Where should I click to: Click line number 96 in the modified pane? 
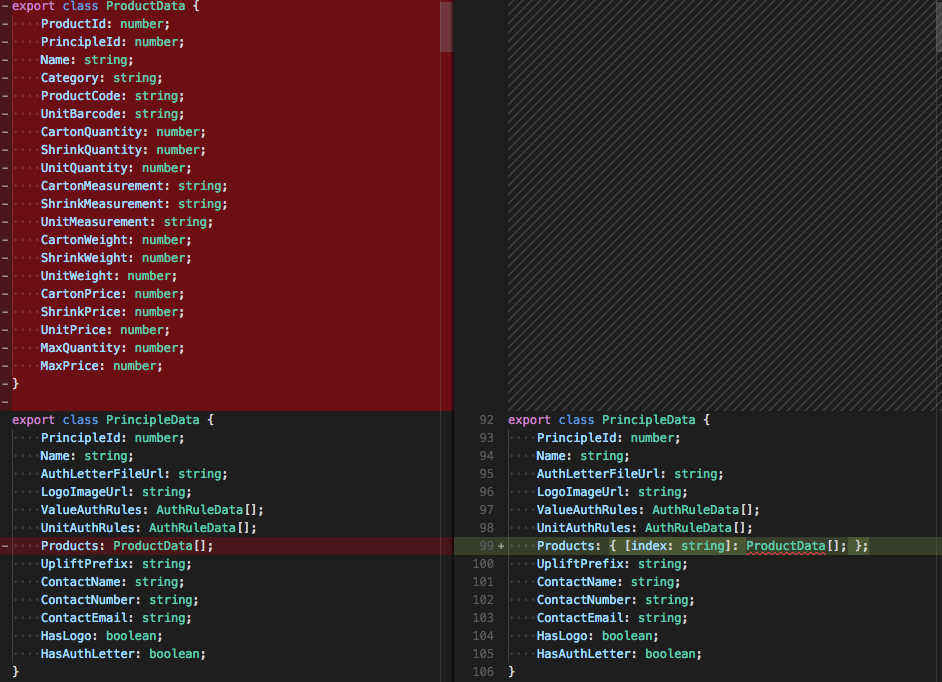click(487, 492)
